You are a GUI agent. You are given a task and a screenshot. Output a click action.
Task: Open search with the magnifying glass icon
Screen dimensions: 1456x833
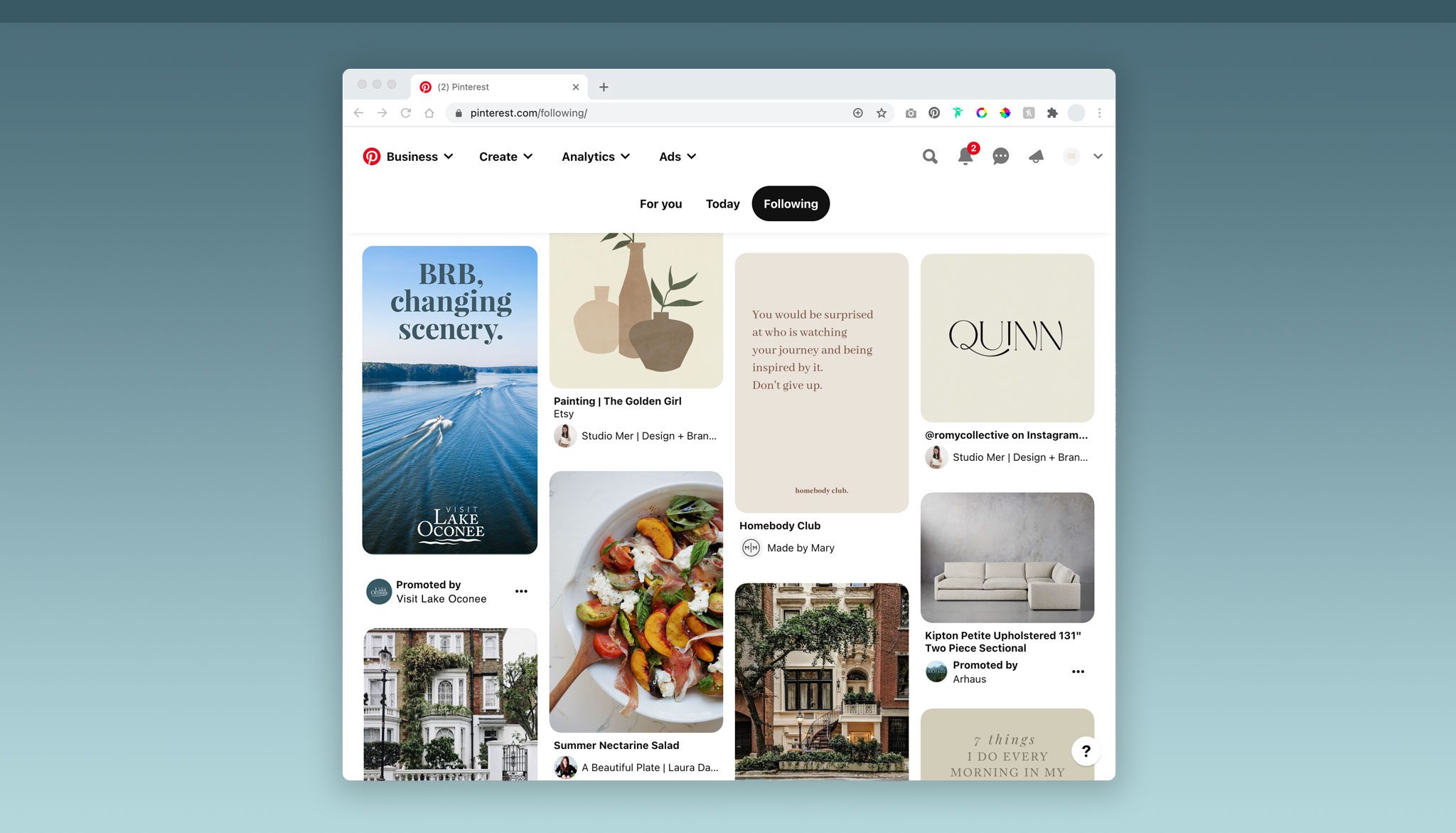(929, 156)
